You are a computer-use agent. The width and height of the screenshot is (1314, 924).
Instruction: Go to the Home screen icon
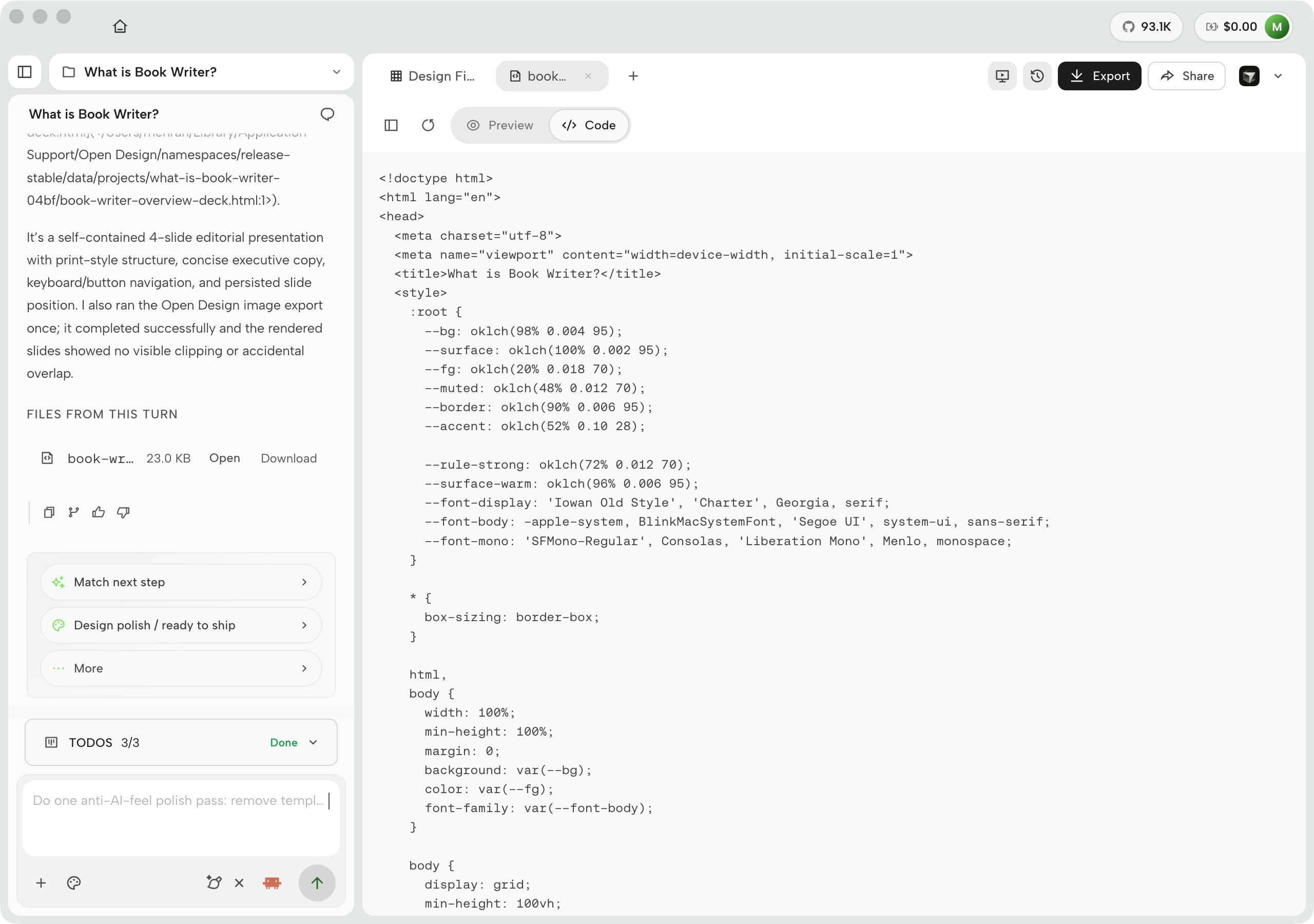[120, 26]
